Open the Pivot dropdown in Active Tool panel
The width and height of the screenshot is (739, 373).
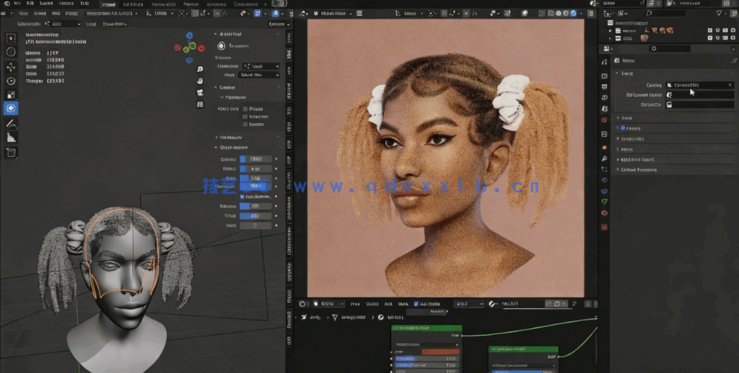[259, 75]
